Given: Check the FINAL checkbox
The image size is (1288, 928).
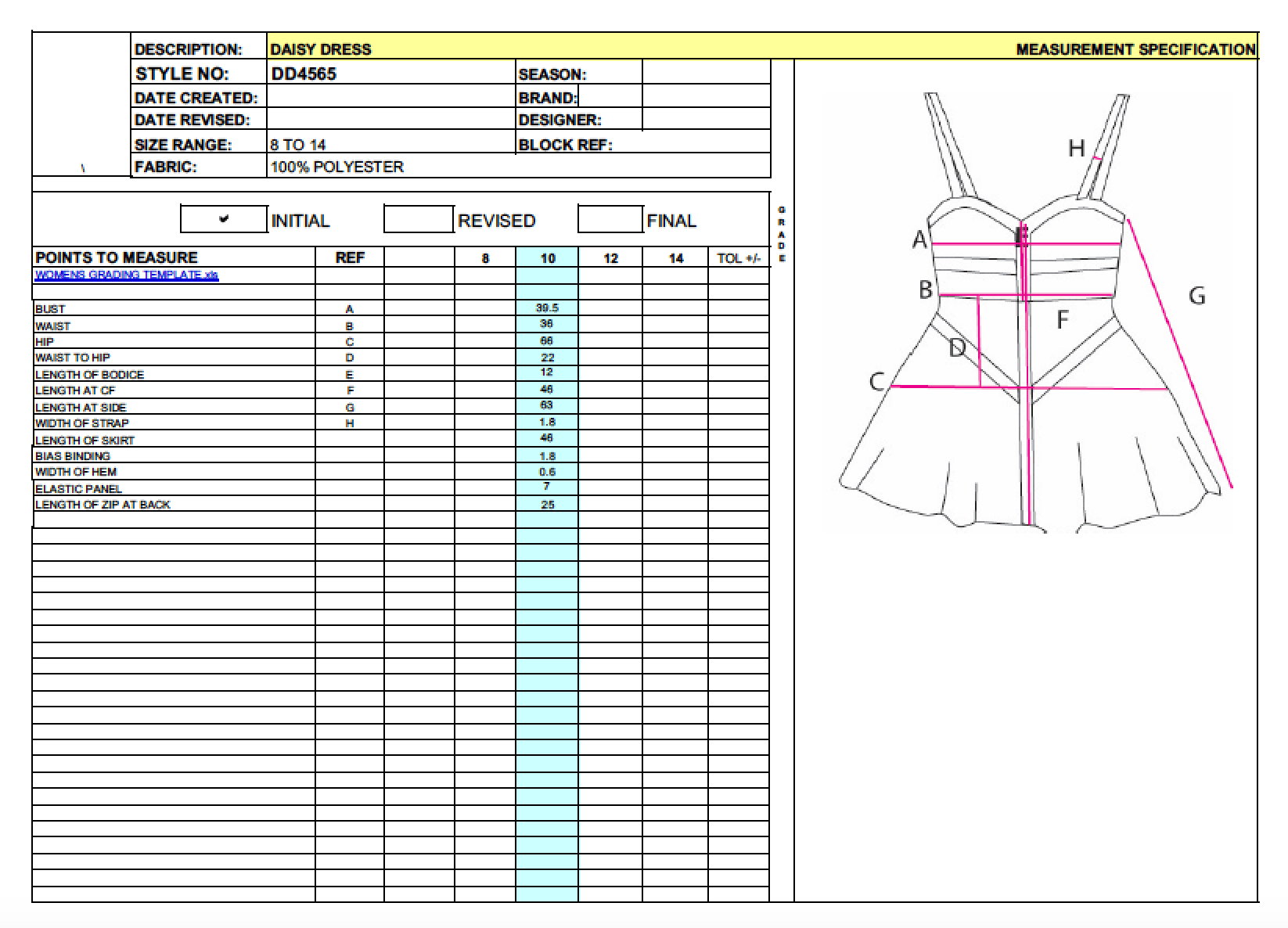Looking at the screenshot, I should pos(612,220).
